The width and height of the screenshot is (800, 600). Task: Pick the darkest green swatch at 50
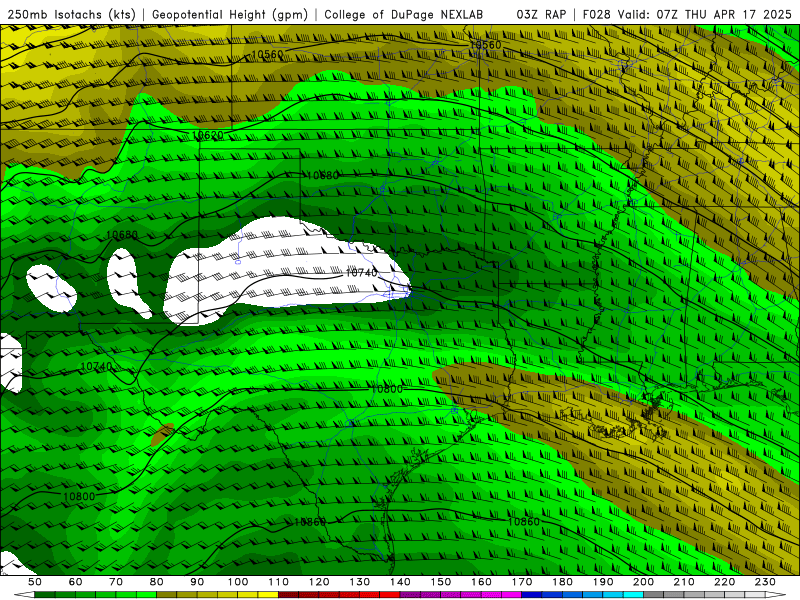(x=44, y=595)
